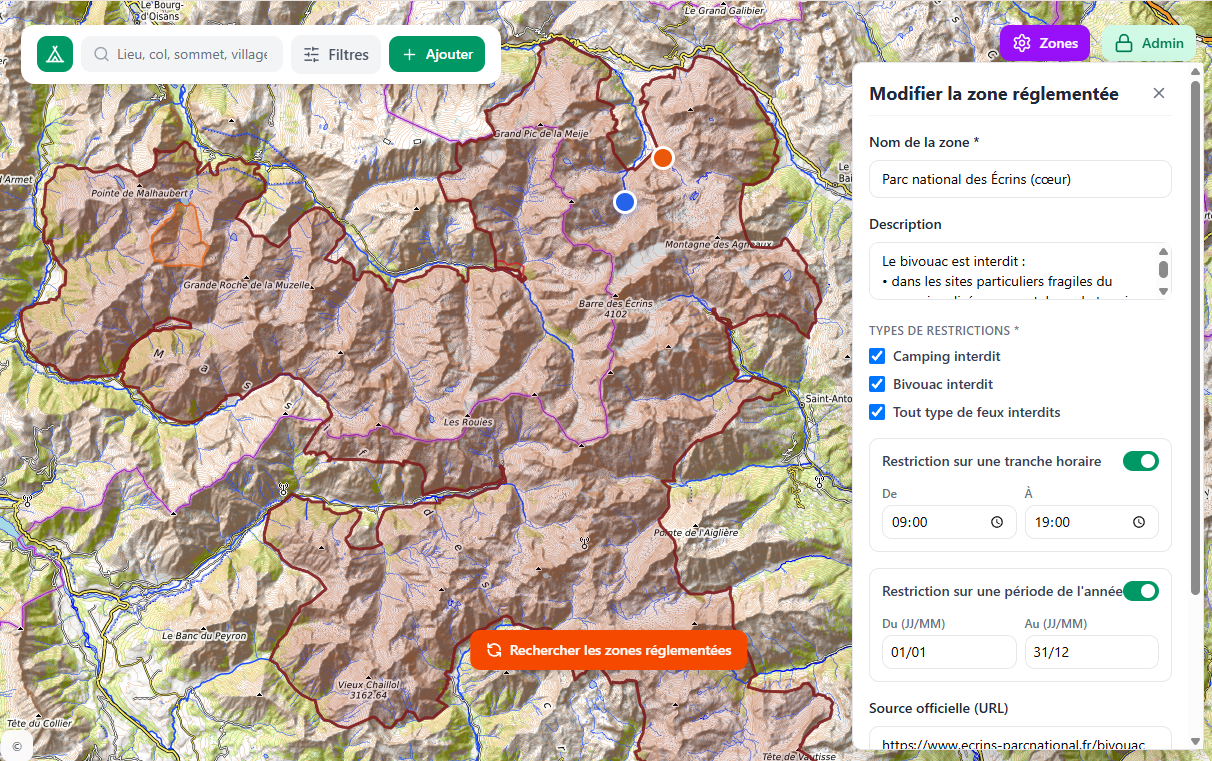Click the Vieux Chaillol map label
Viewport: 1212px width, 761px height.
[x=369, y=689]
